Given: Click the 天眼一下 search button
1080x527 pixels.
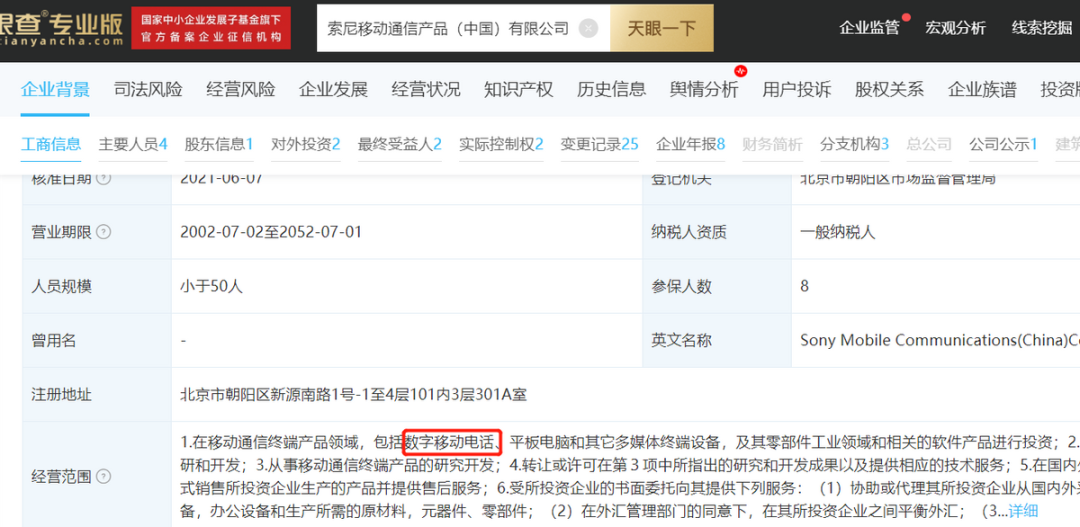Looking at the screenshot, I should [661, 28].
